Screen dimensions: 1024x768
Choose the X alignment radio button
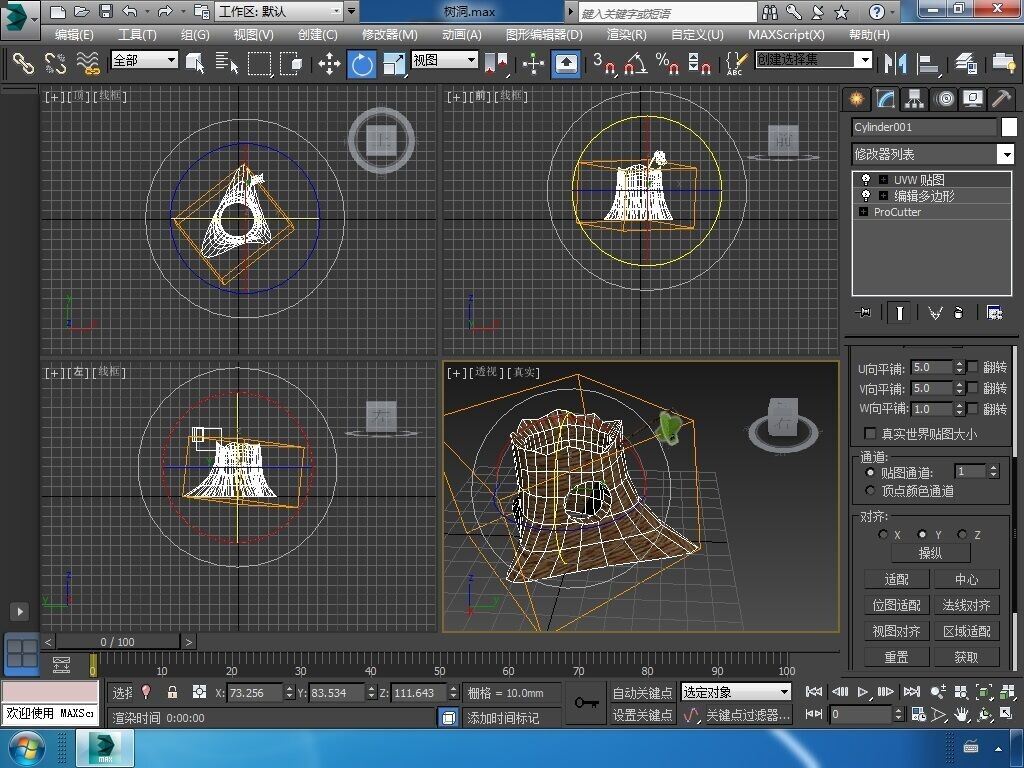tap(883, 535)
